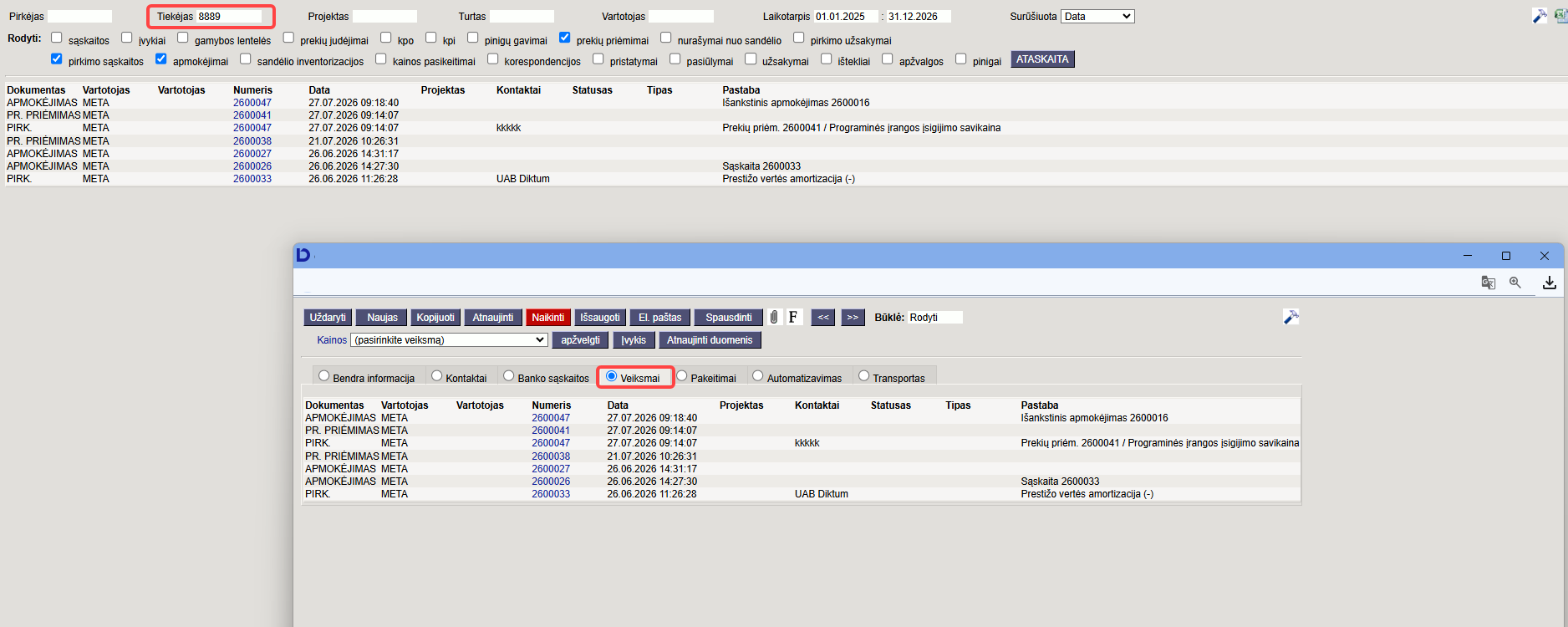Click the zoom magnifier icon in popup
The width and height of the screenshot is (1568, 627).
click(1515, 283)
